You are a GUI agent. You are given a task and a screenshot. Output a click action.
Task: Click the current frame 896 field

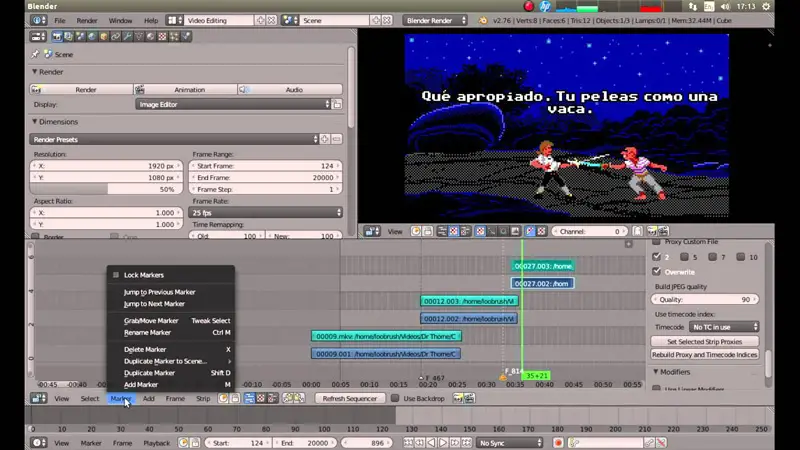367,443
